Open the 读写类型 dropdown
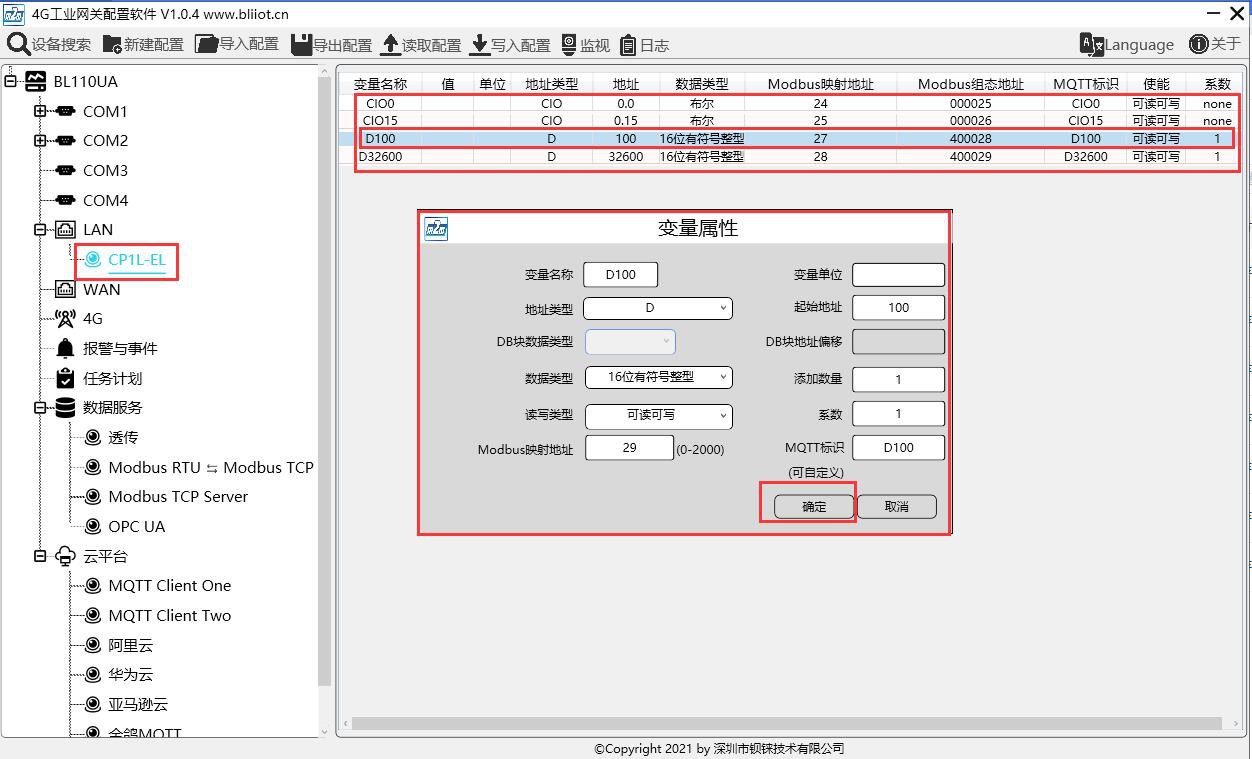This screenshot has width=1252, height=759. pyautogui.click(x=658, y=415)
